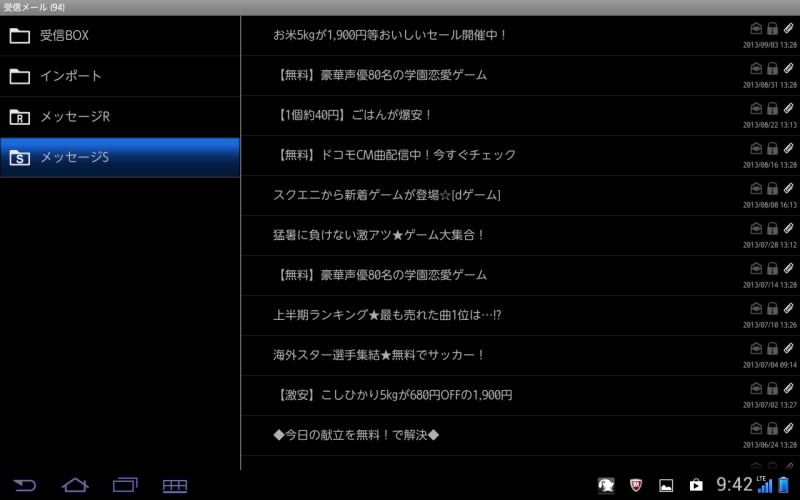
Task: Open the インポート folder
Action: coord(120,76)
